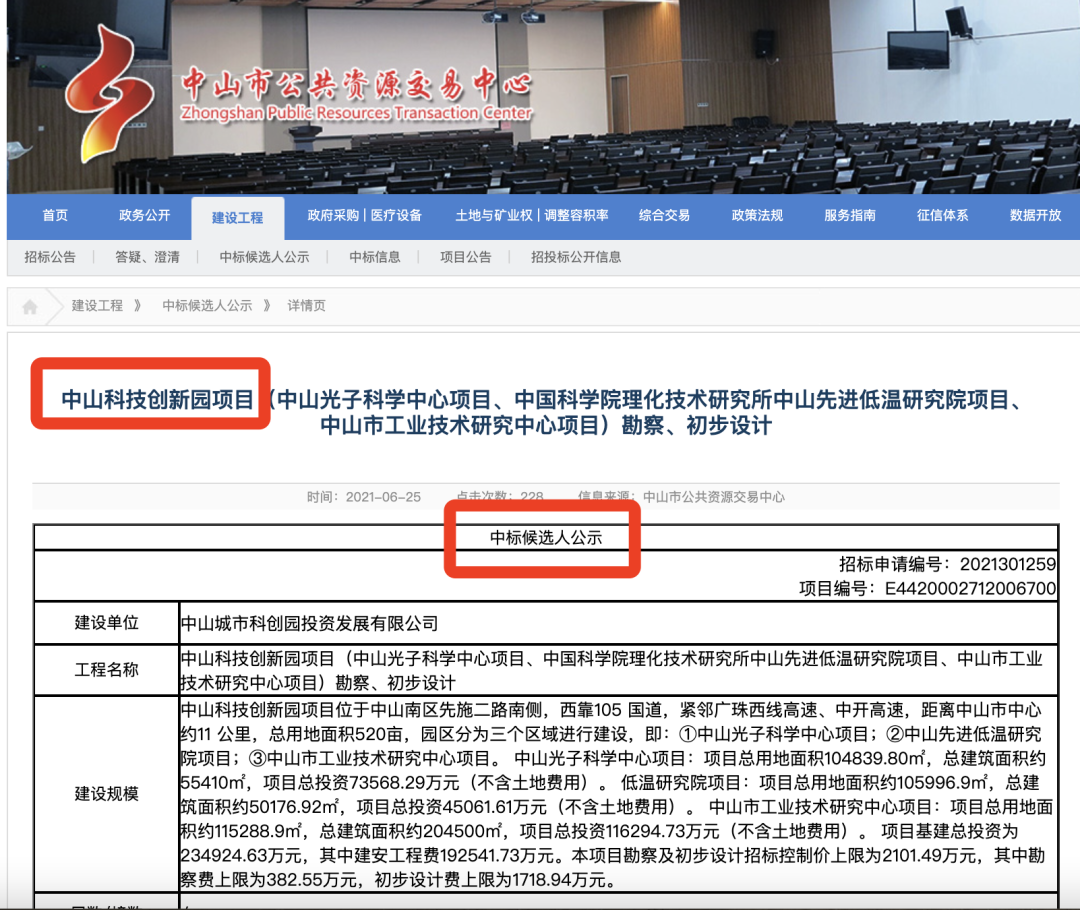Click the date 时间: 2021-06-25
This screenshot has width=1080, height=910.
(364, 497)
